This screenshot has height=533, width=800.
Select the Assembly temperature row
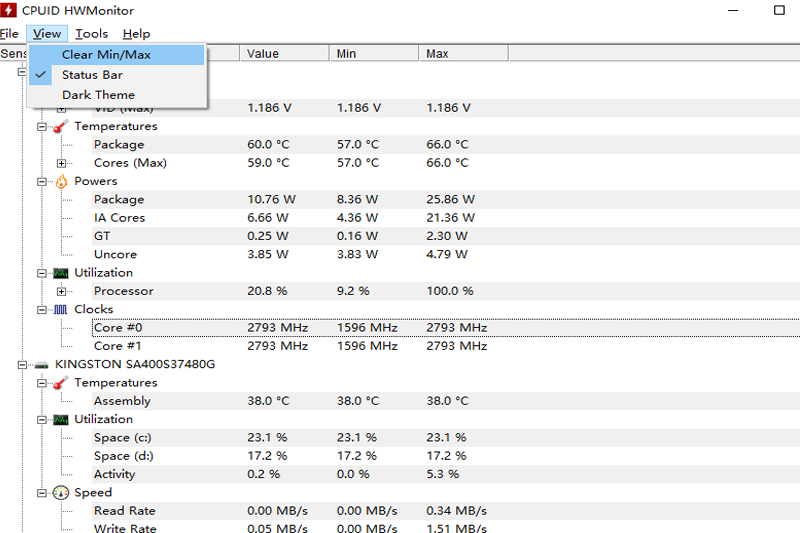[446, 401]
